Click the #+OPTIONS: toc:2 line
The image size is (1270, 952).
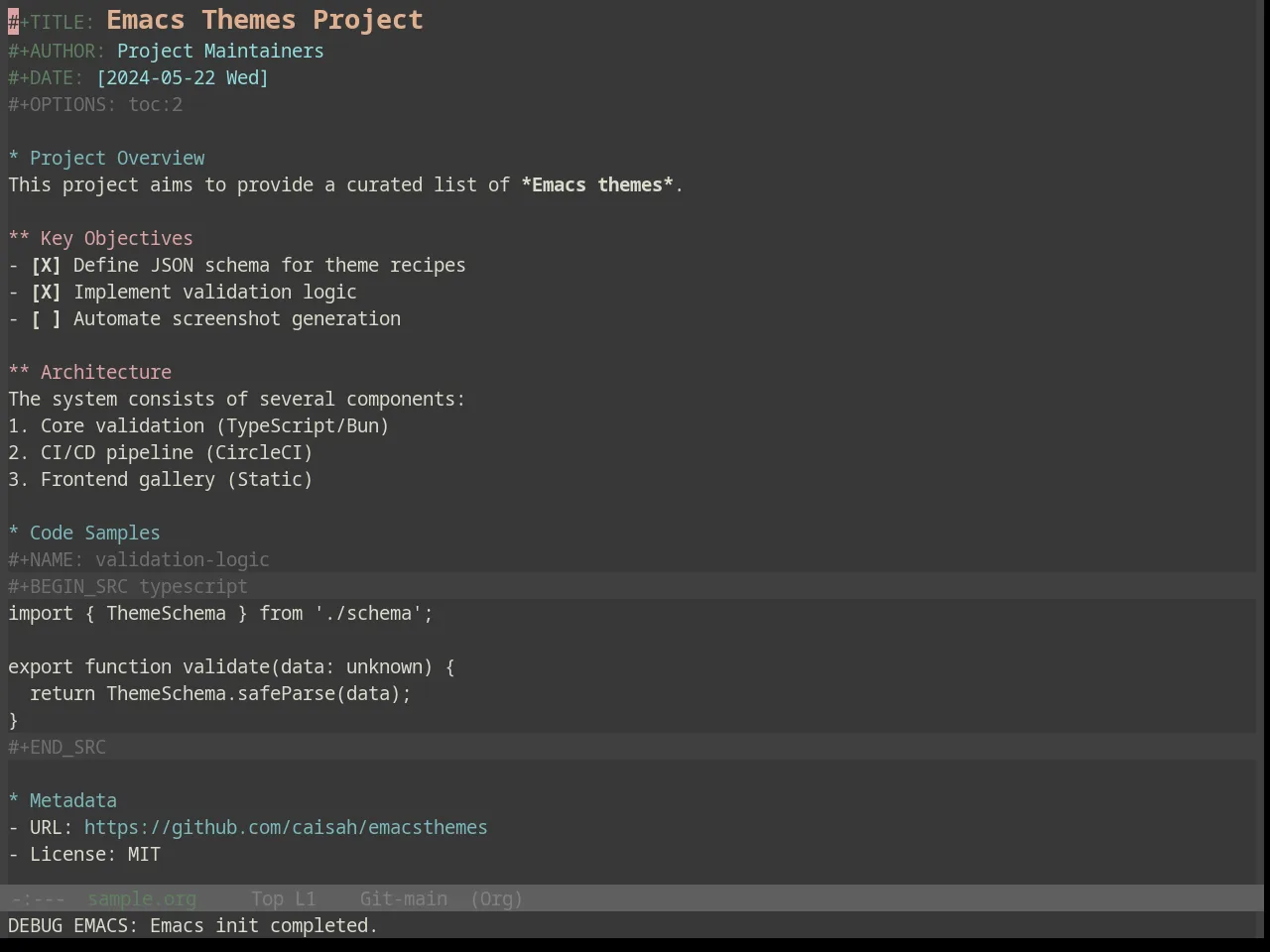pos(95,105)
